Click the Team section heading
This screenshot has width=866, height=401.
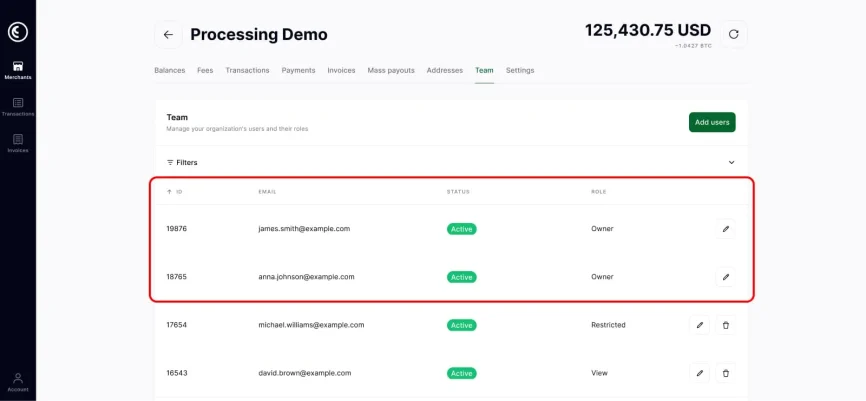pos(177,118)
